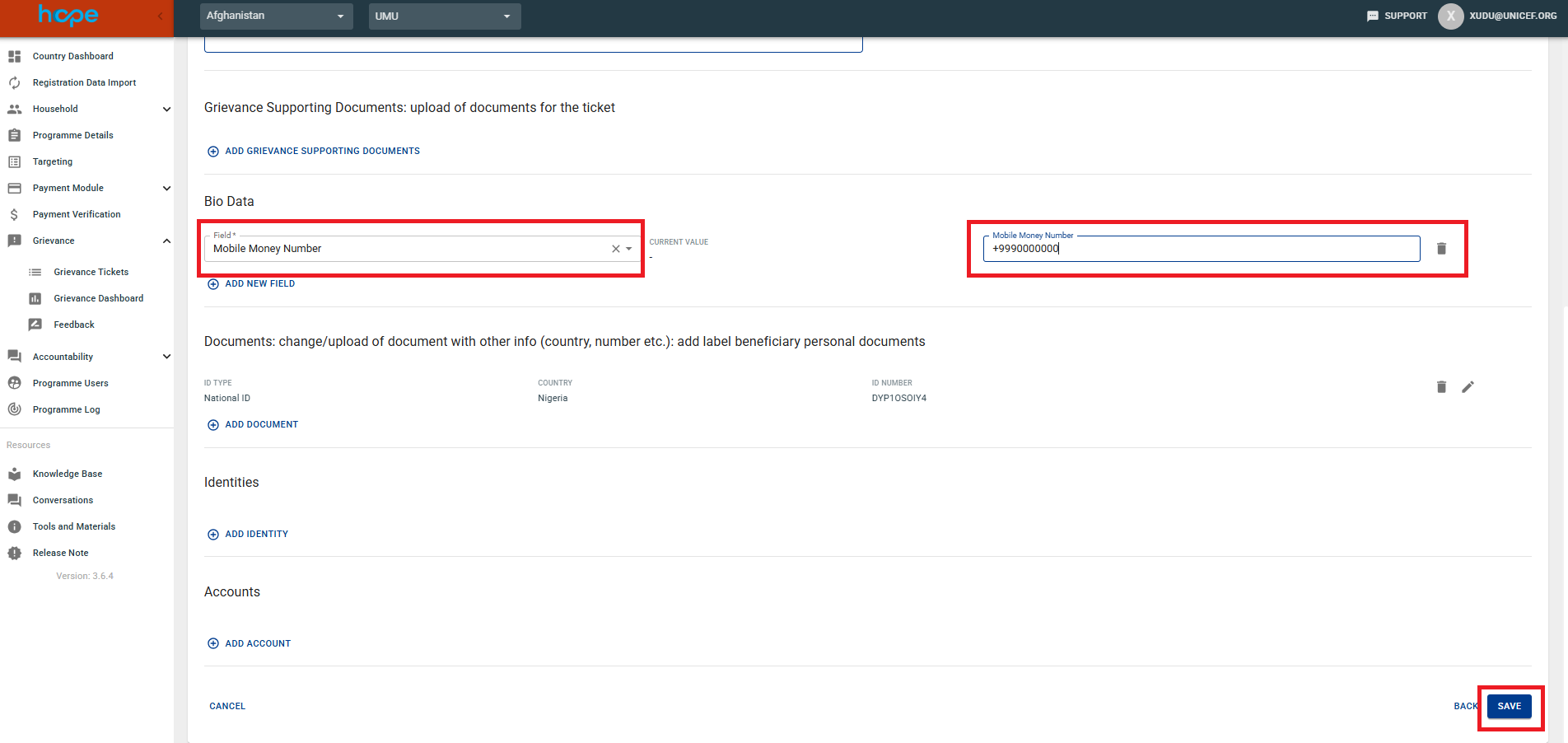The width and height of the screenshot is (1568, 743).
Task: Expand the Field dropdown arrow in Bio Data
Action: pos(629,249)
